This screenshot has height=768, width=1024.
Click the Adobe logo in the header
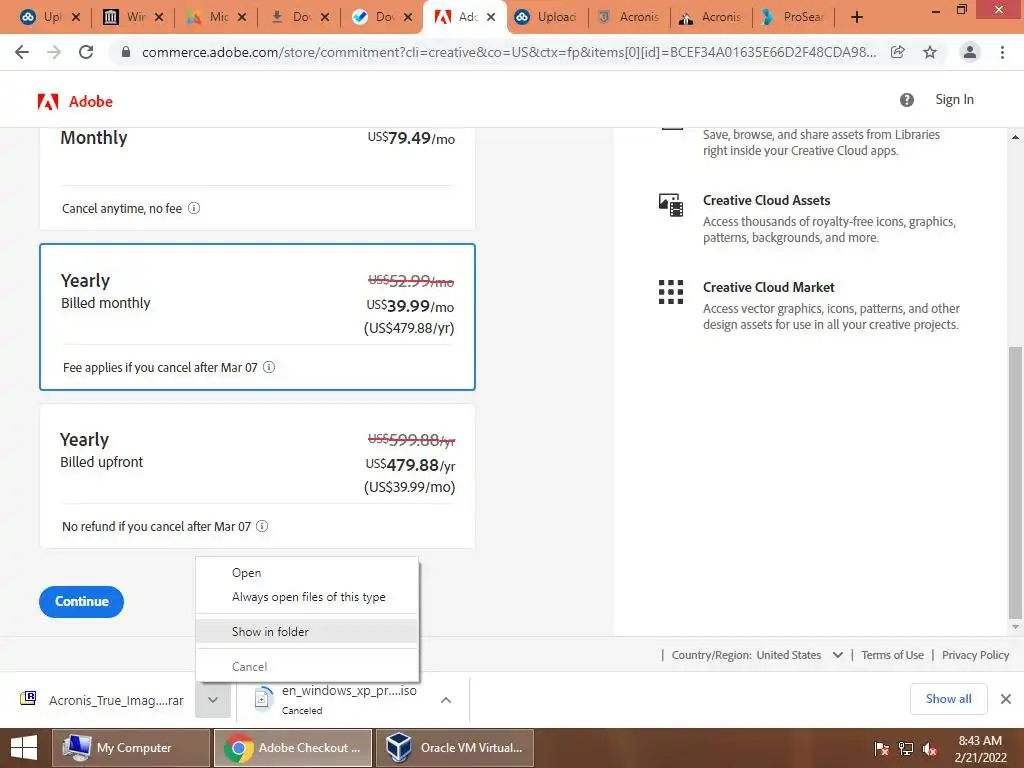(x=75, y=101)
